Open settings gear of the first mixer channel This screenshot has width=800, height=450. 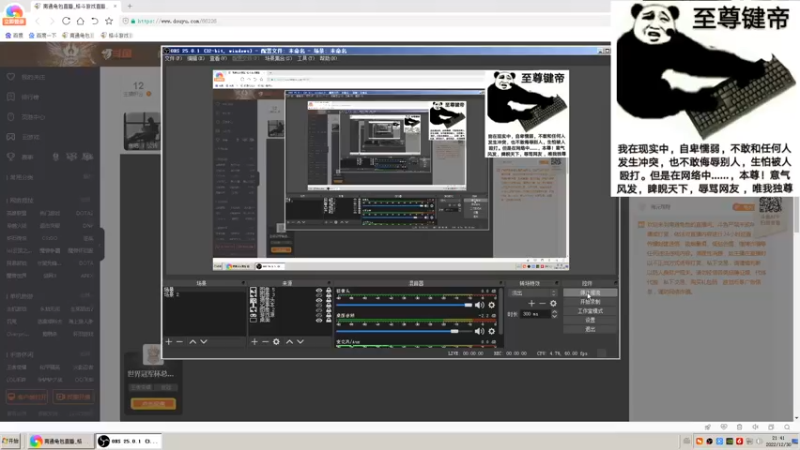click(491, 305)
